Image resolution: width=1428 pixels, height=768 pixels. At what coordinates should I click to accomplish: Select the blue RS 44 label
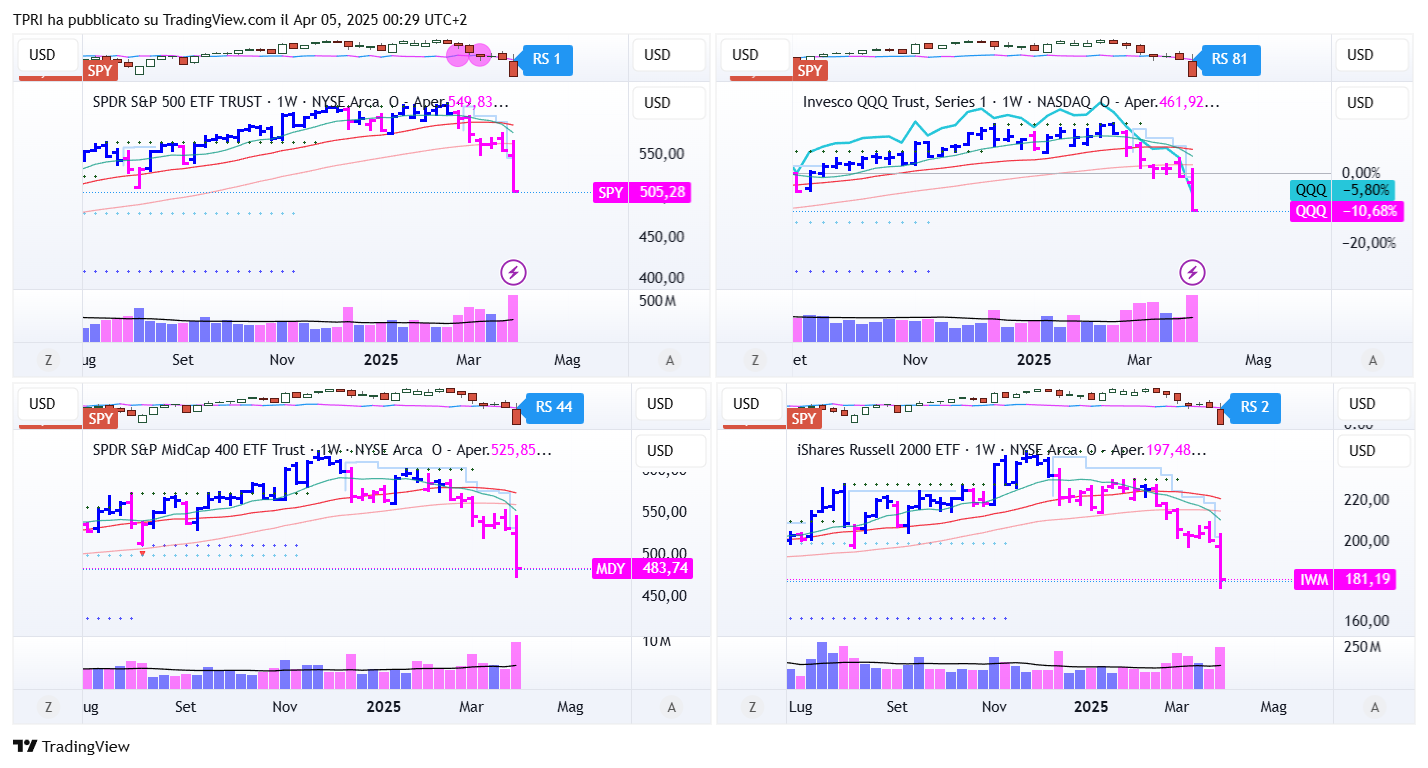[553, 407]
